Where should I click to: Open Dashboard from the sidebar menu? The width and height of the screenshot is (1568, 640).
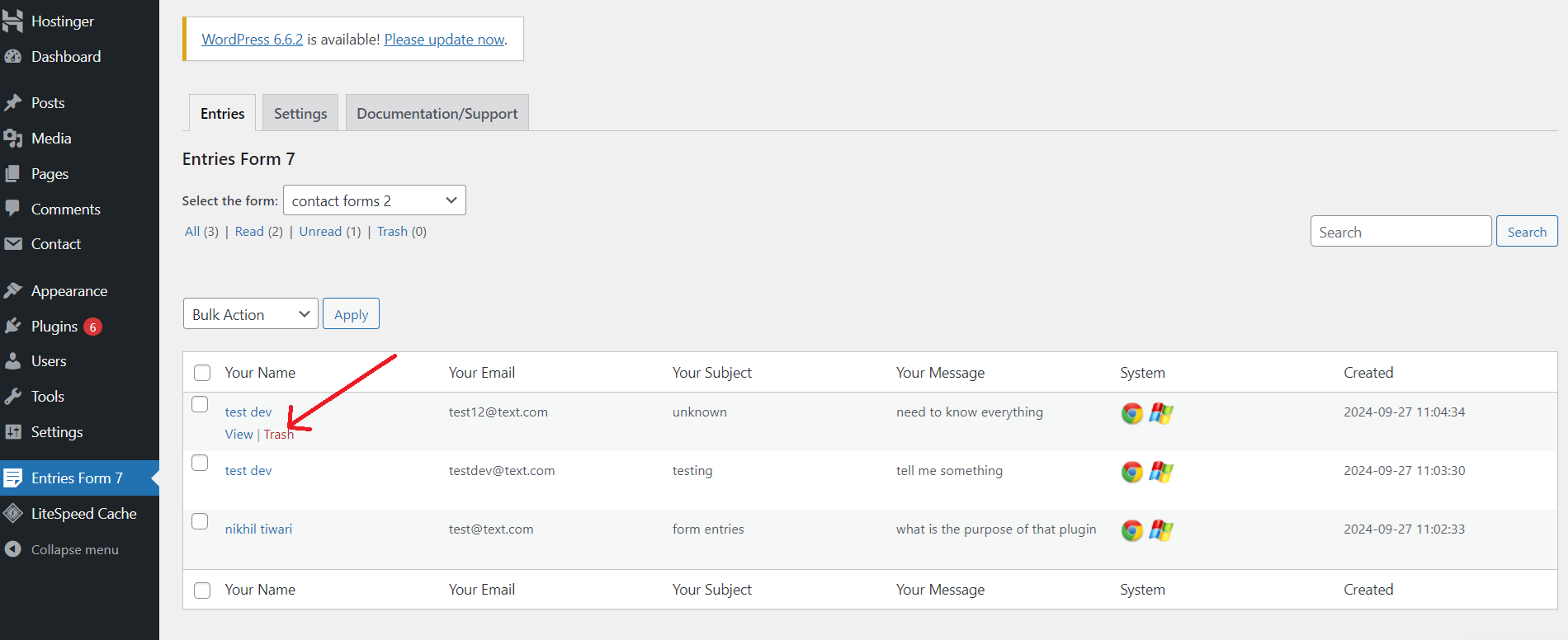click(x=66, y=57)
